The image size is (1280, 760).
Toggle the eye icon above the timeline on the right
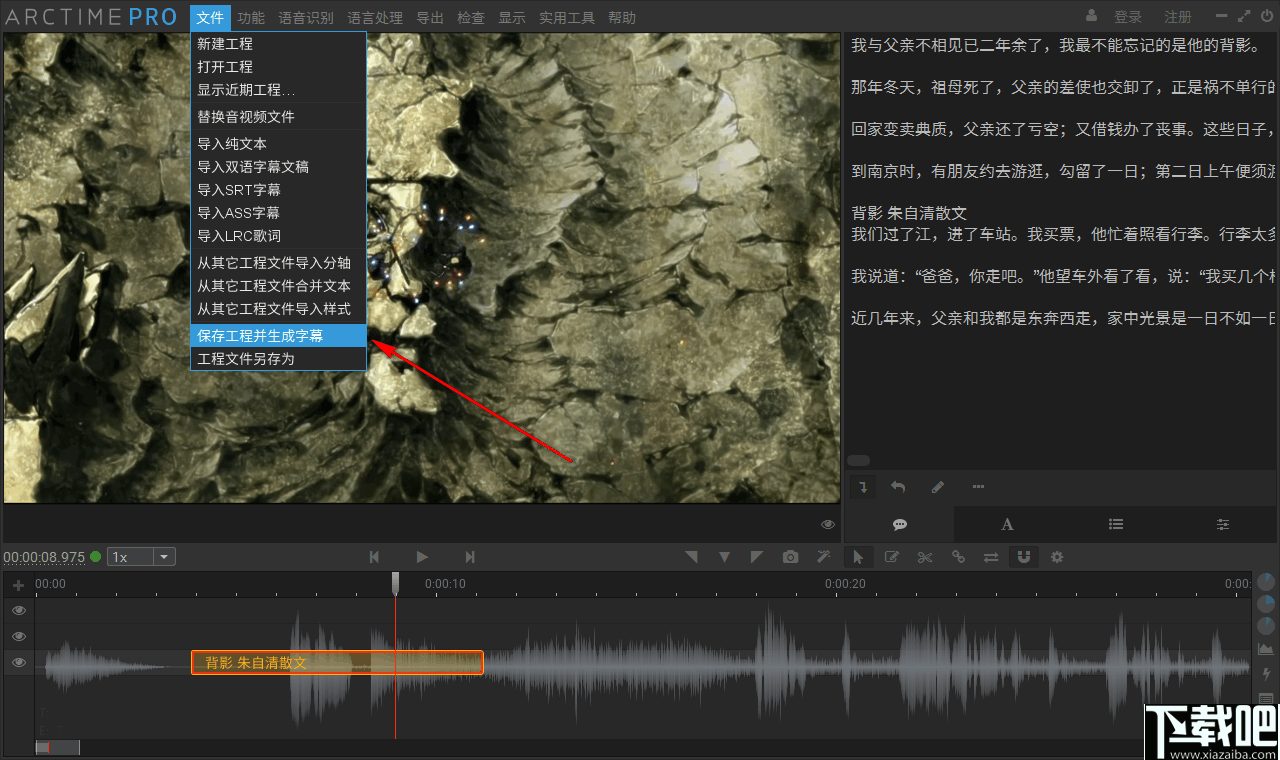coord(827,523)
